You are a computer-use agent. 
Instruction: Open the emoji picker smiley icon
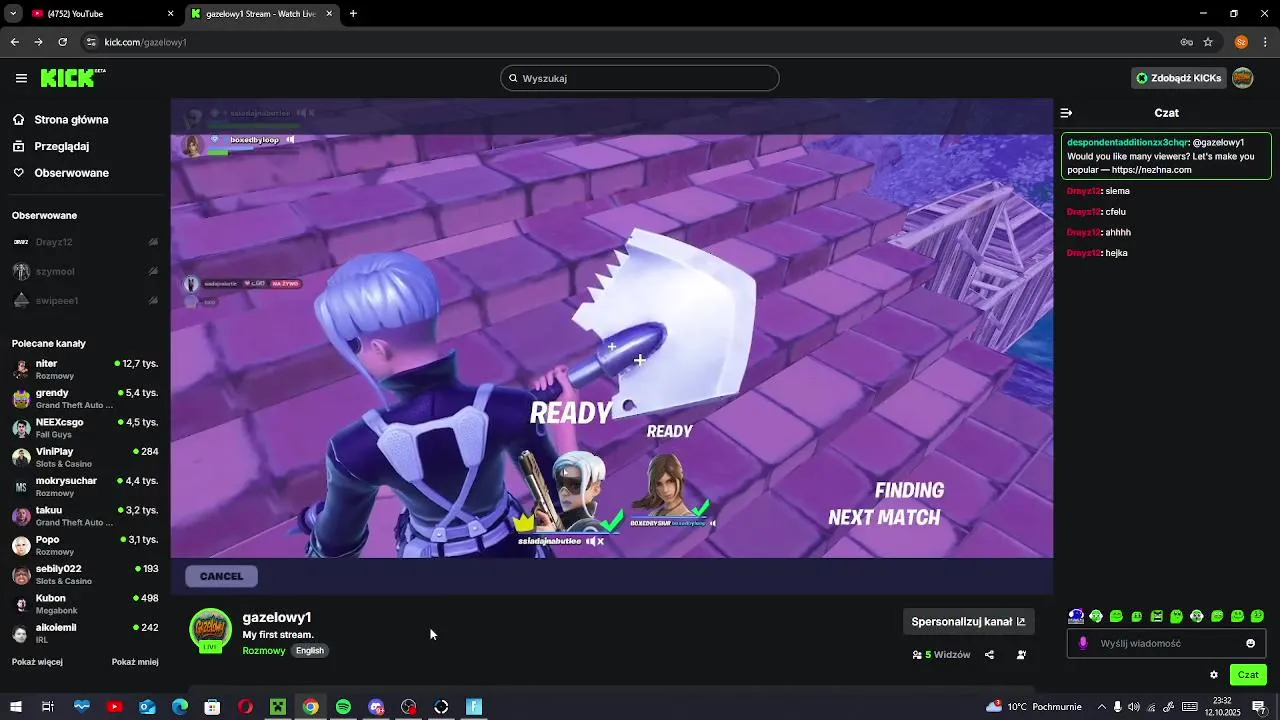pyautogui.click(x=1250, y=643)
